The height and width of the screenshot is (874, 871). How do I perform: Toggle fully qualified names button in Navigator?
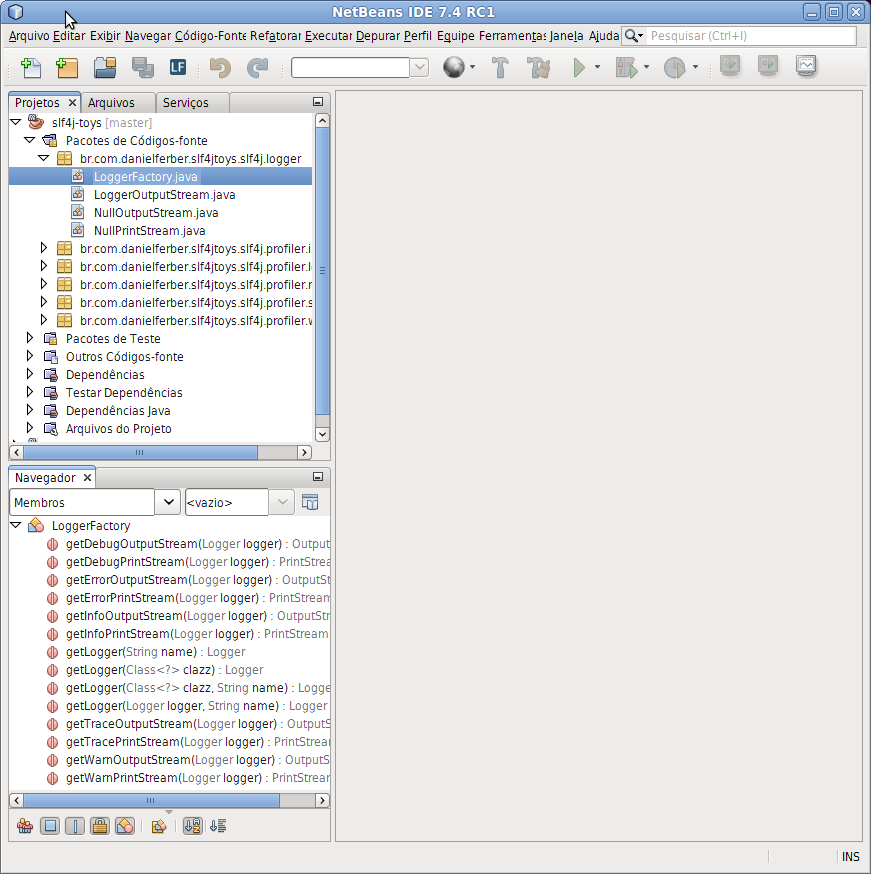pyautogui.click(x=159, y=826)
